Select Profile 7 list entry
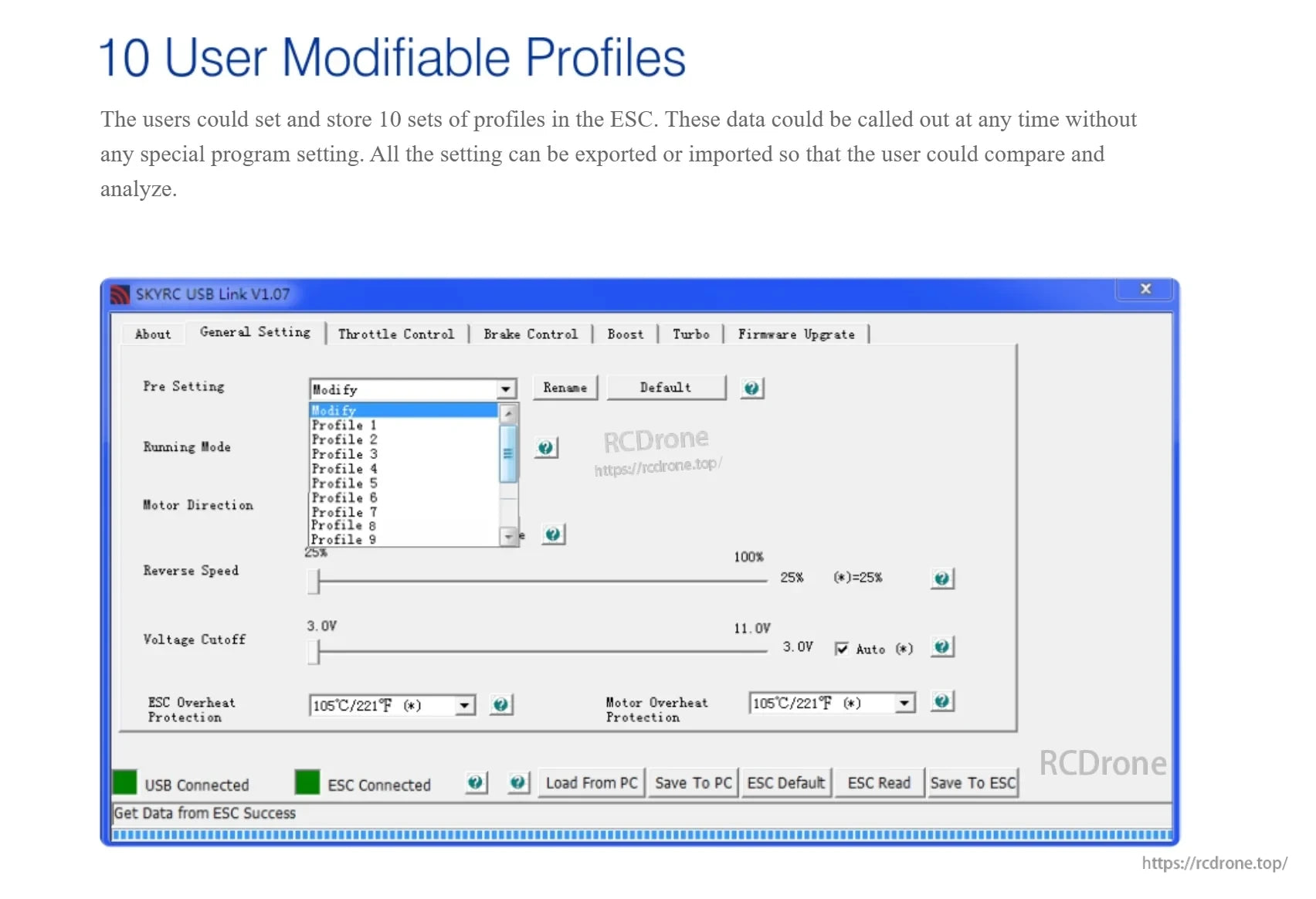 point(403,512)
